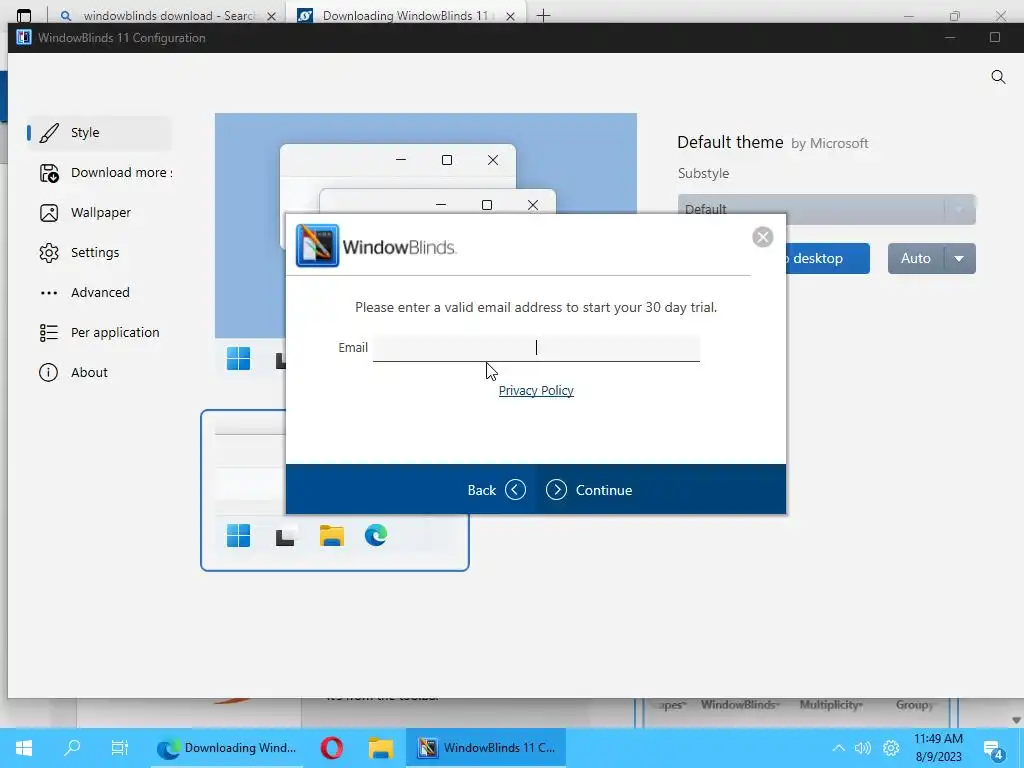Open Windows taskbar search
Image resolution: width=1024 pixels, height=768 pixels.
72,748
